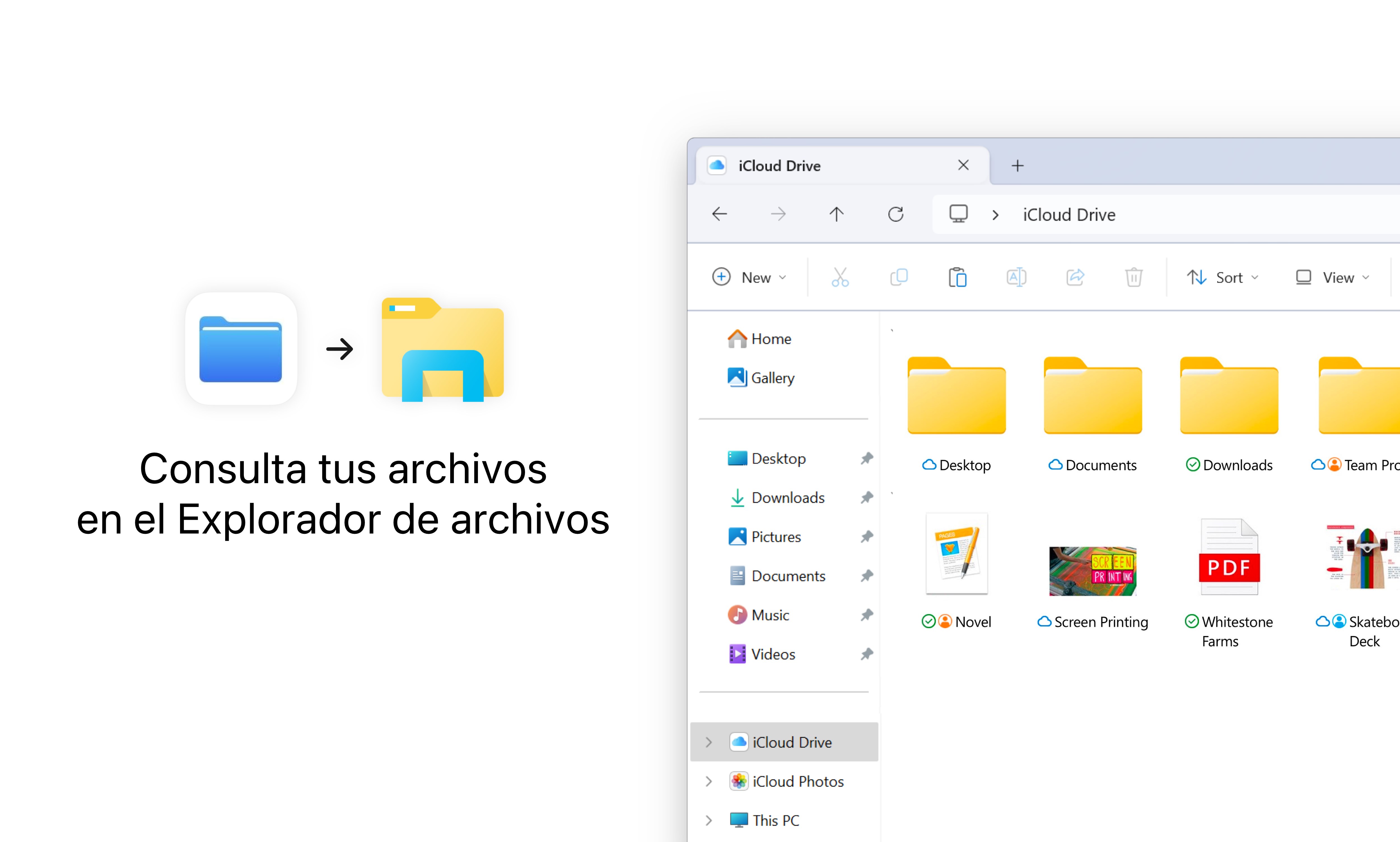
Task: Select Pictures in the sidebar
Action: tap(764, 537)
